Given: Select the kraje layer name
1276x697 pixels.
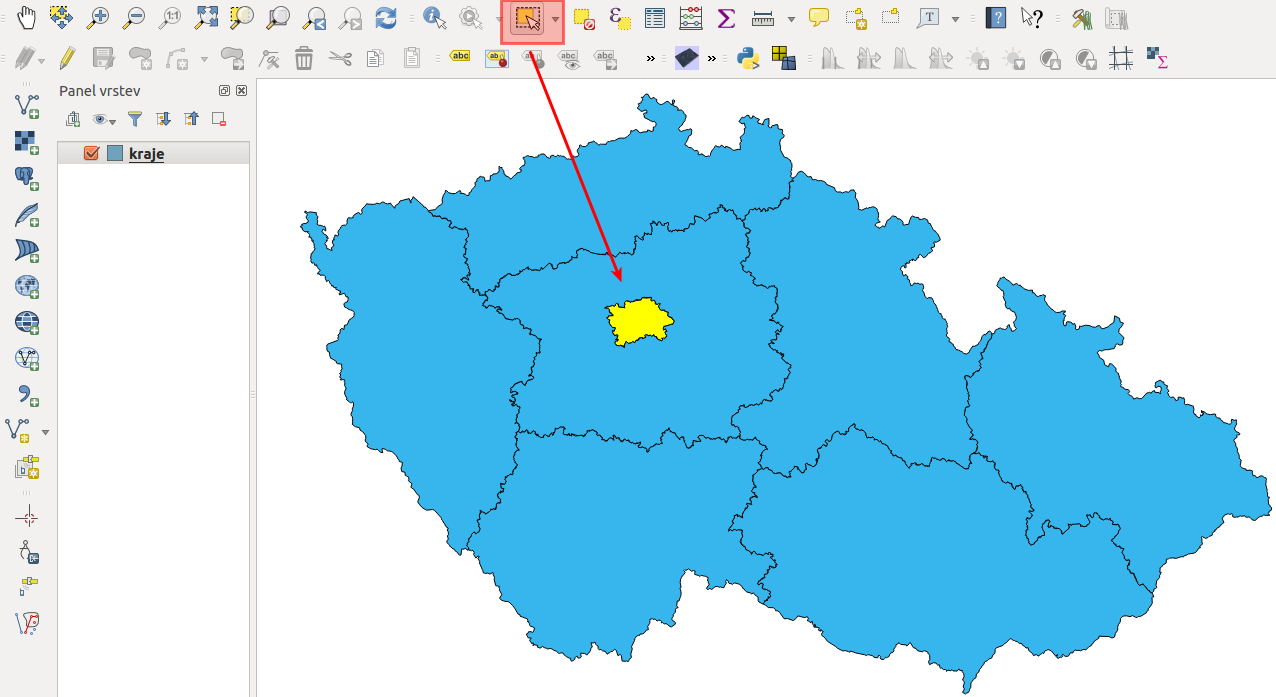Looking at the screenshot, I should click(x=146, y=153).
